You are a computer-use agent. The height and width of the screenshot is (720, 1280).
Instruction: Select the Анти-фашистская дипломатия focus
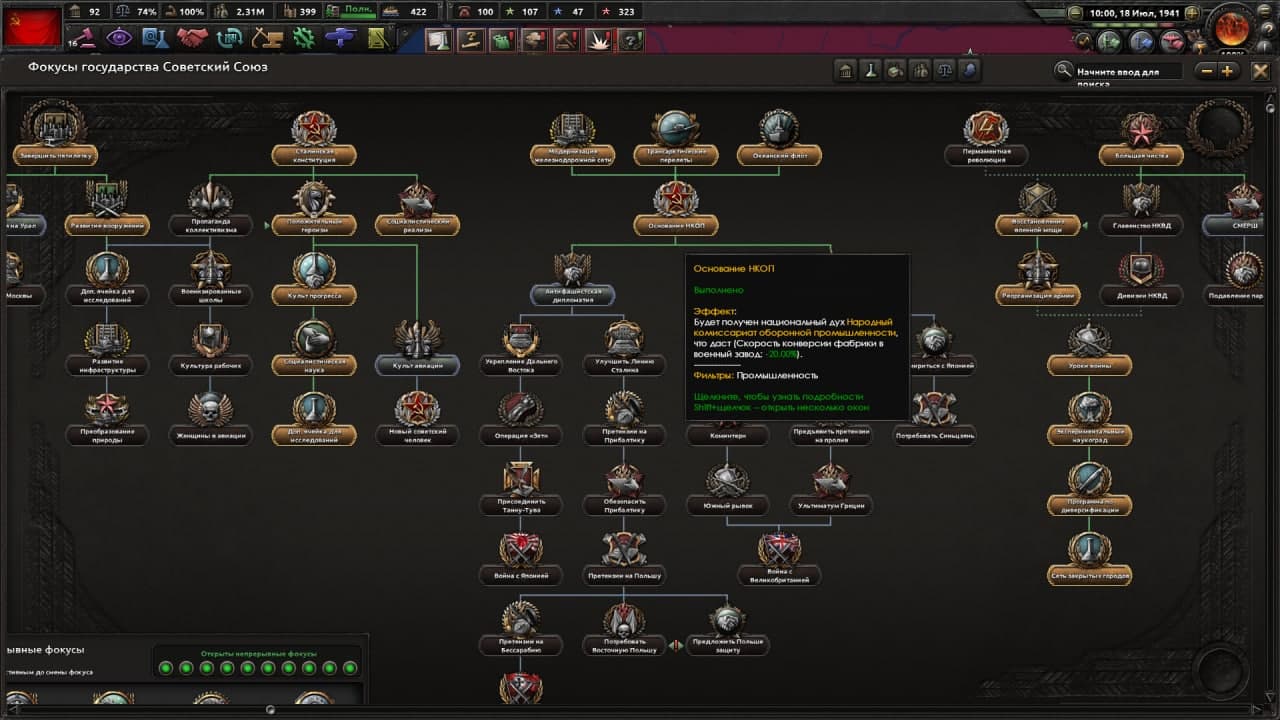573,278
